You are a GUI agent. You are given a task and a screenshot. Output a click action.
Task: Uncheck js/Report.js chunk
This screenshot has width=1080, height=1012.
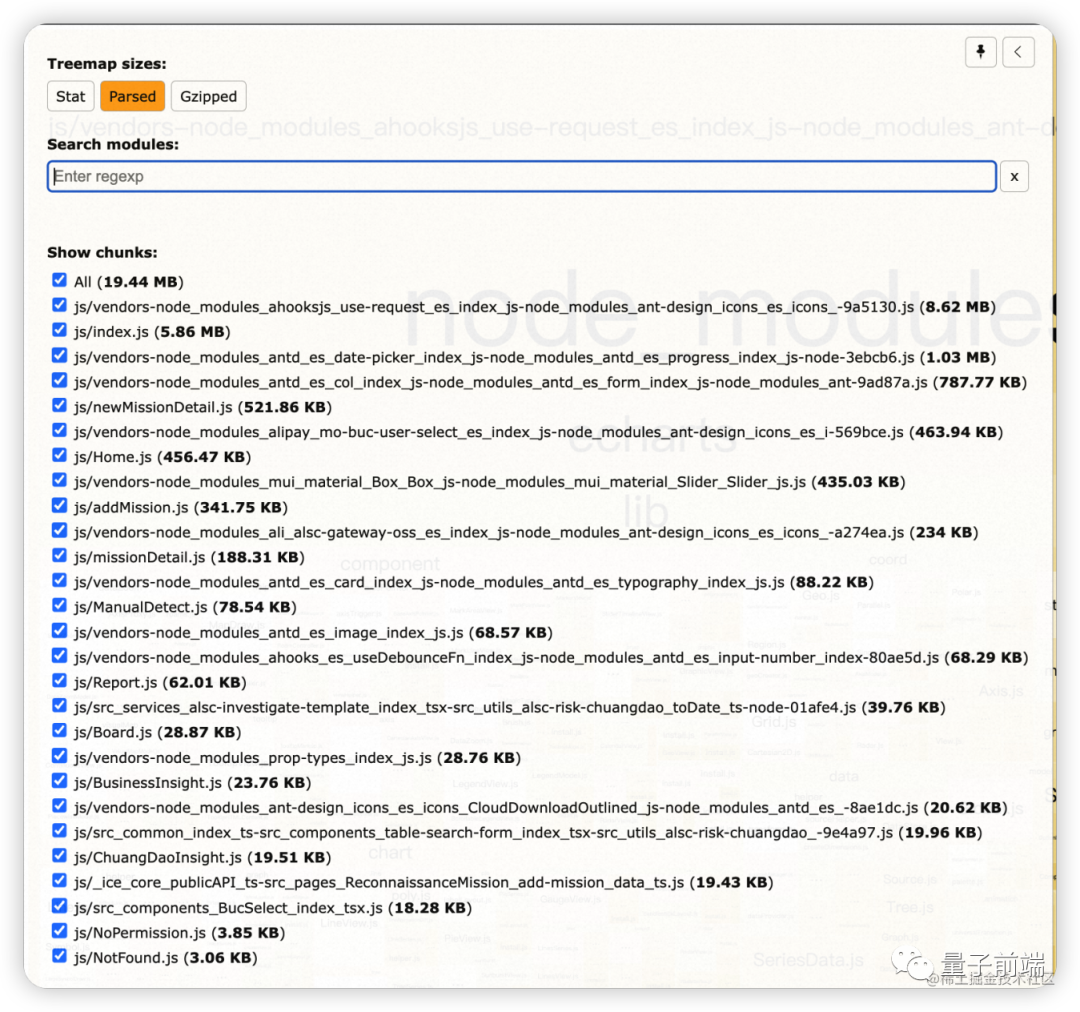pos(60,681)
